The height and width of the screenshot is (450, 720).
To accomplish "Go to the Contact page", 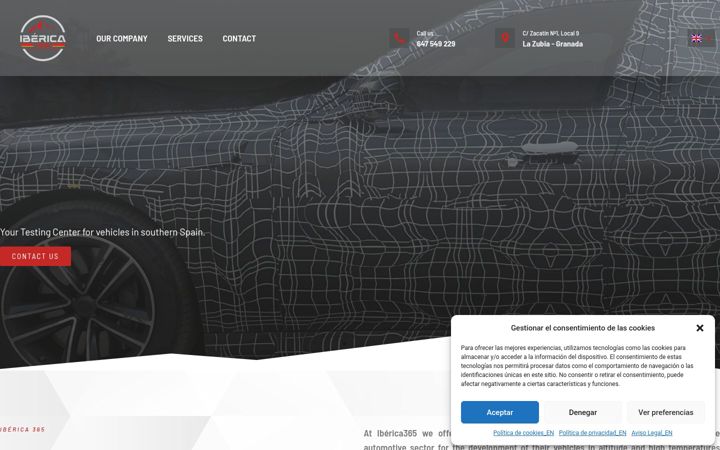I will pos(239,39).
